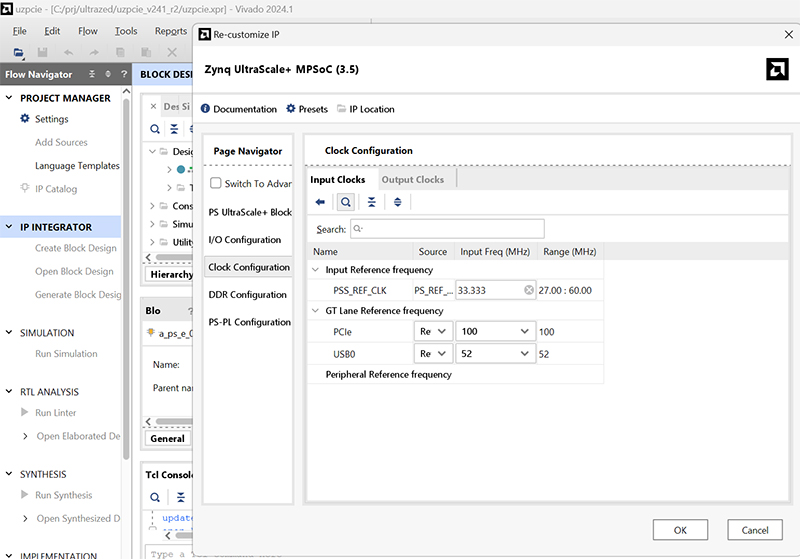
Task: Switch to the Output Clocks tab
Action: pyautogui.click(x=412, y=180)
